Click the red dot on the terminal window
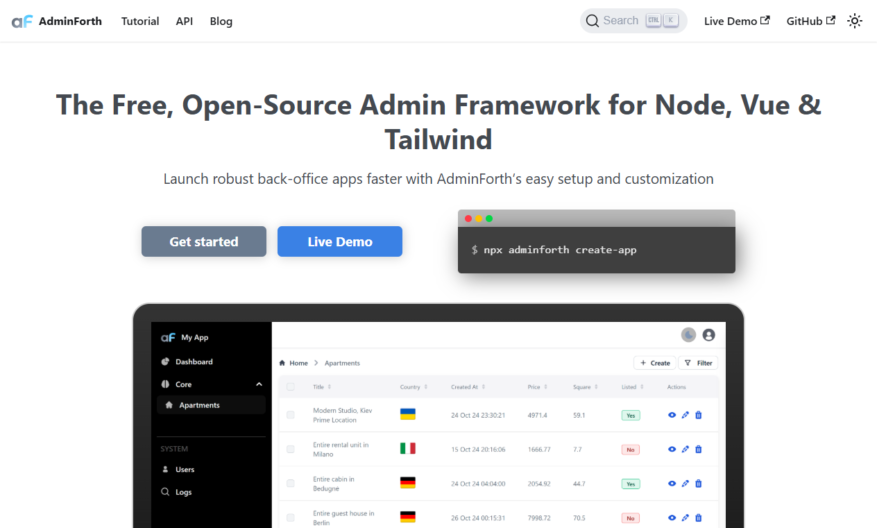 tap(468, 219)
